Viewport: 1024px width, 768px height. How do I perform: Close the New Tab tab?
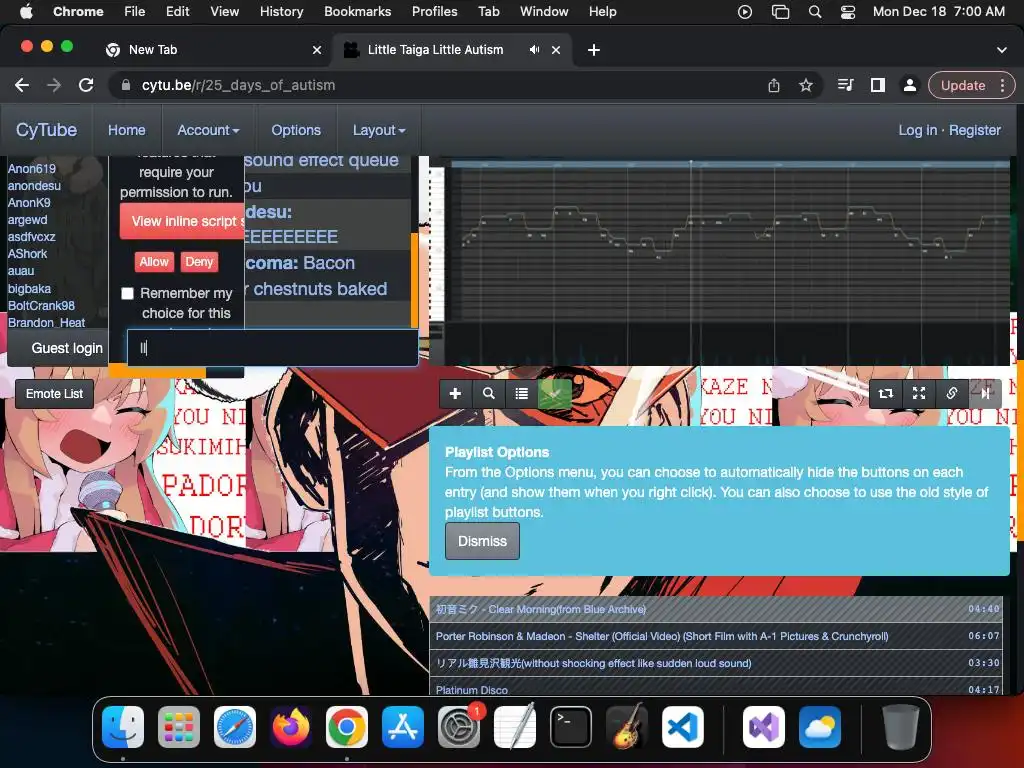pyautogui.click(x=317, y=50)
